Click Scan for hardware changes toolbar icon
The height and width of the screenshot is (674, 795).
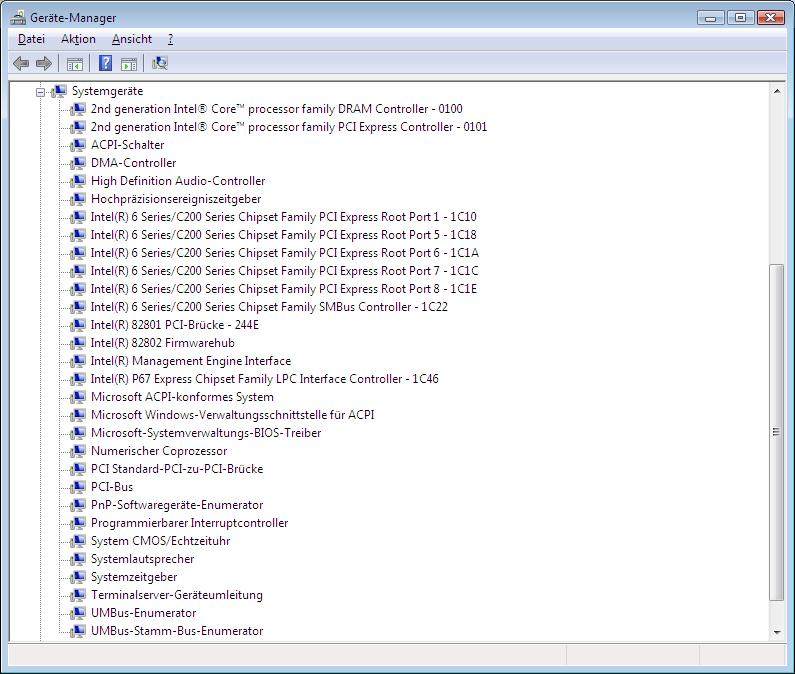pos(160,63)
